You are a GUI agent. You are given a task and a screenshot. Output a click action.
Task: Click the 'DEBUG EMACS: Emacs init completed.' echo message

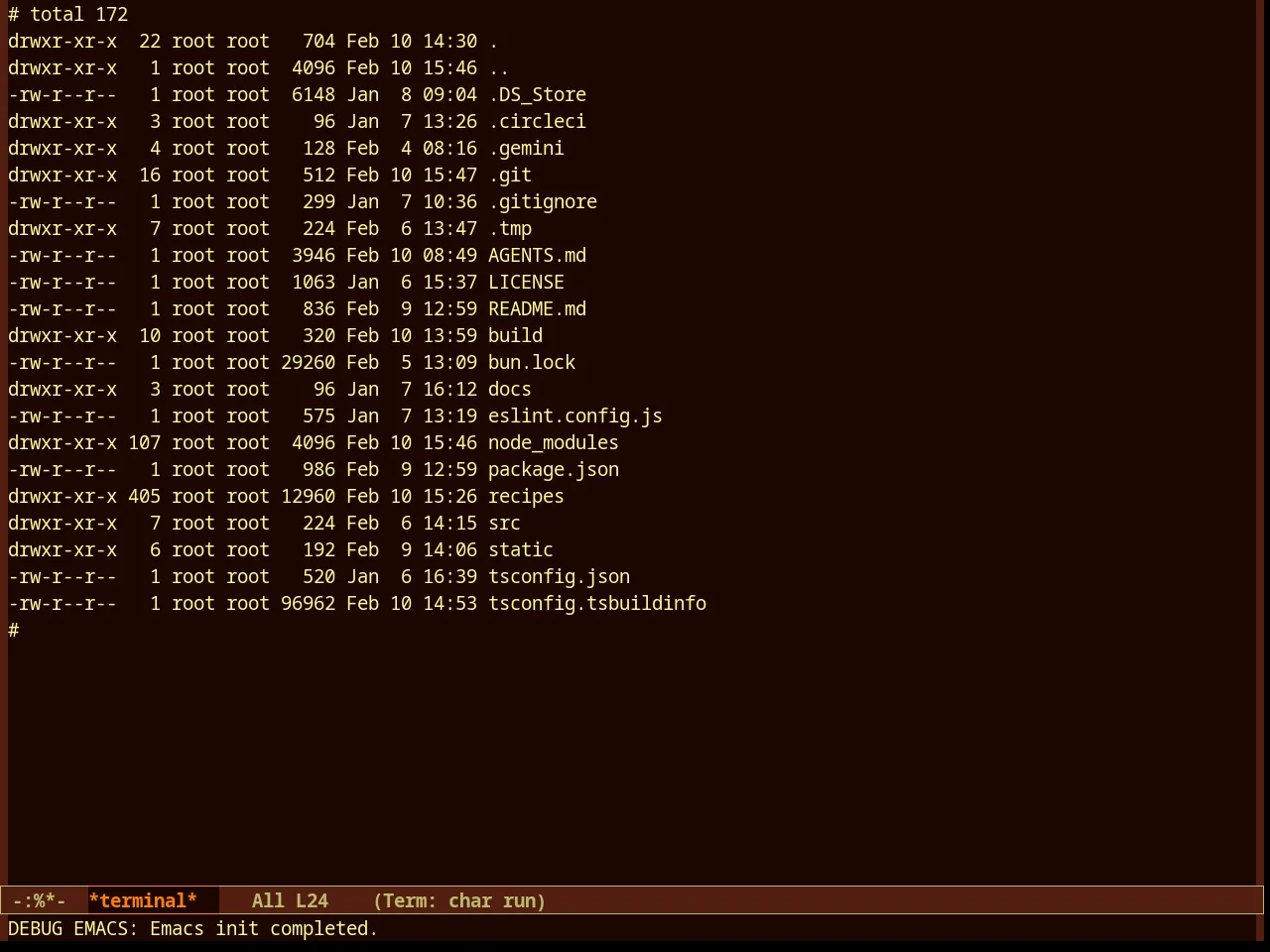point(193,929)
